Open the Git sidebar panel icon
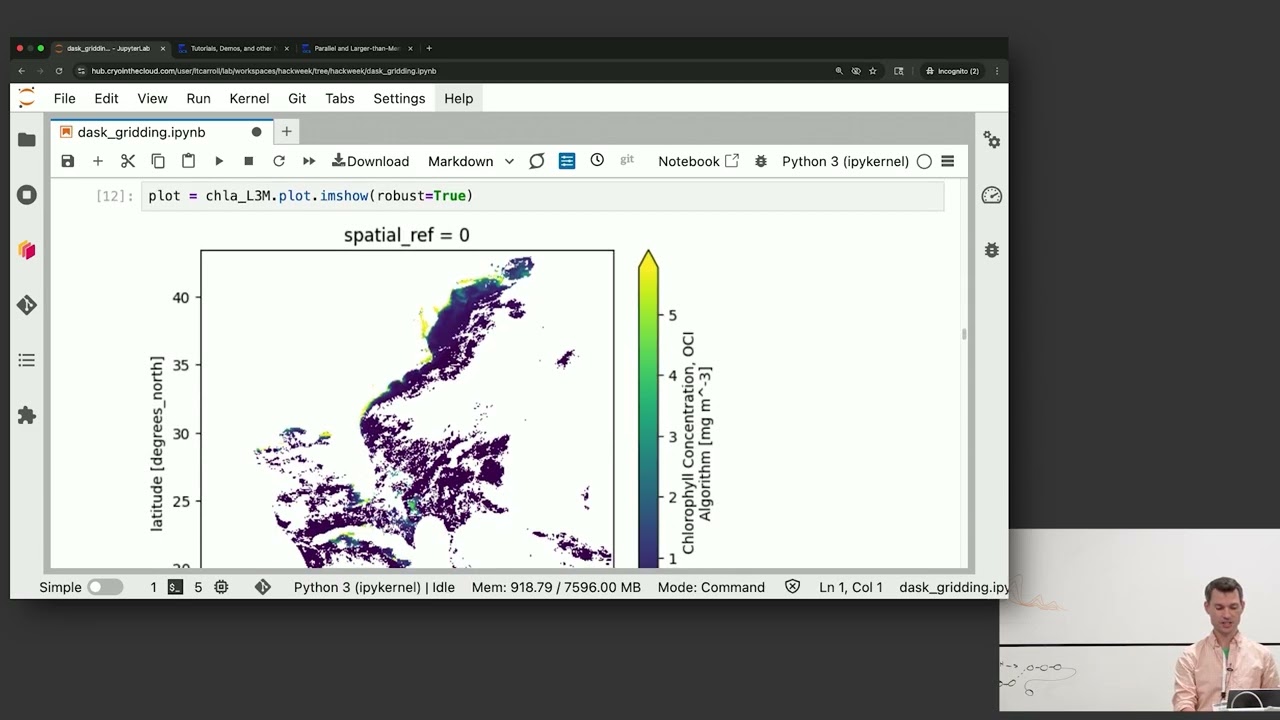The image size is (1280, 720). (27, 305)
